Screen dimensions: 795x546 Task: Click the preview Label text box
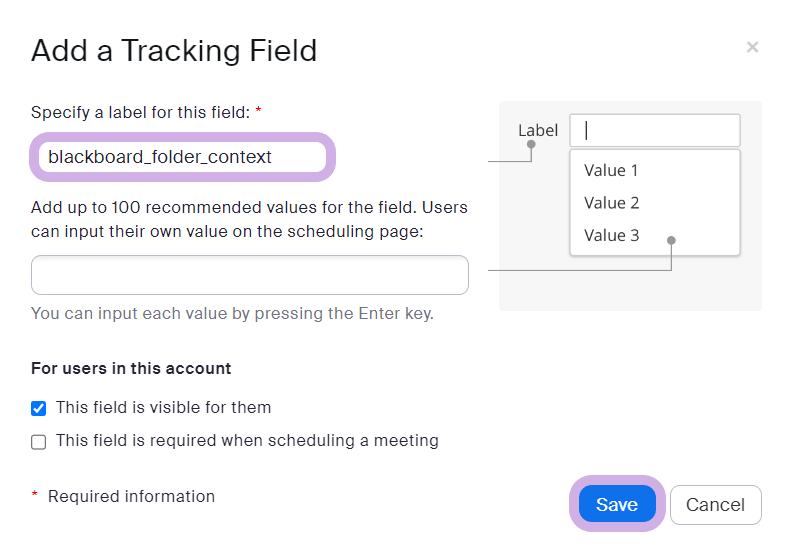(x=655, y=130)
